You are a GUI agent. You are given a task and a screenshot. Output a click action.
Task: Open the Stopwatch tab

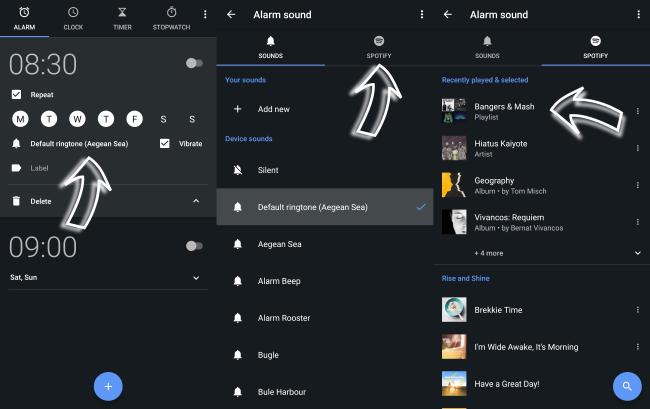tap(171, 19)
